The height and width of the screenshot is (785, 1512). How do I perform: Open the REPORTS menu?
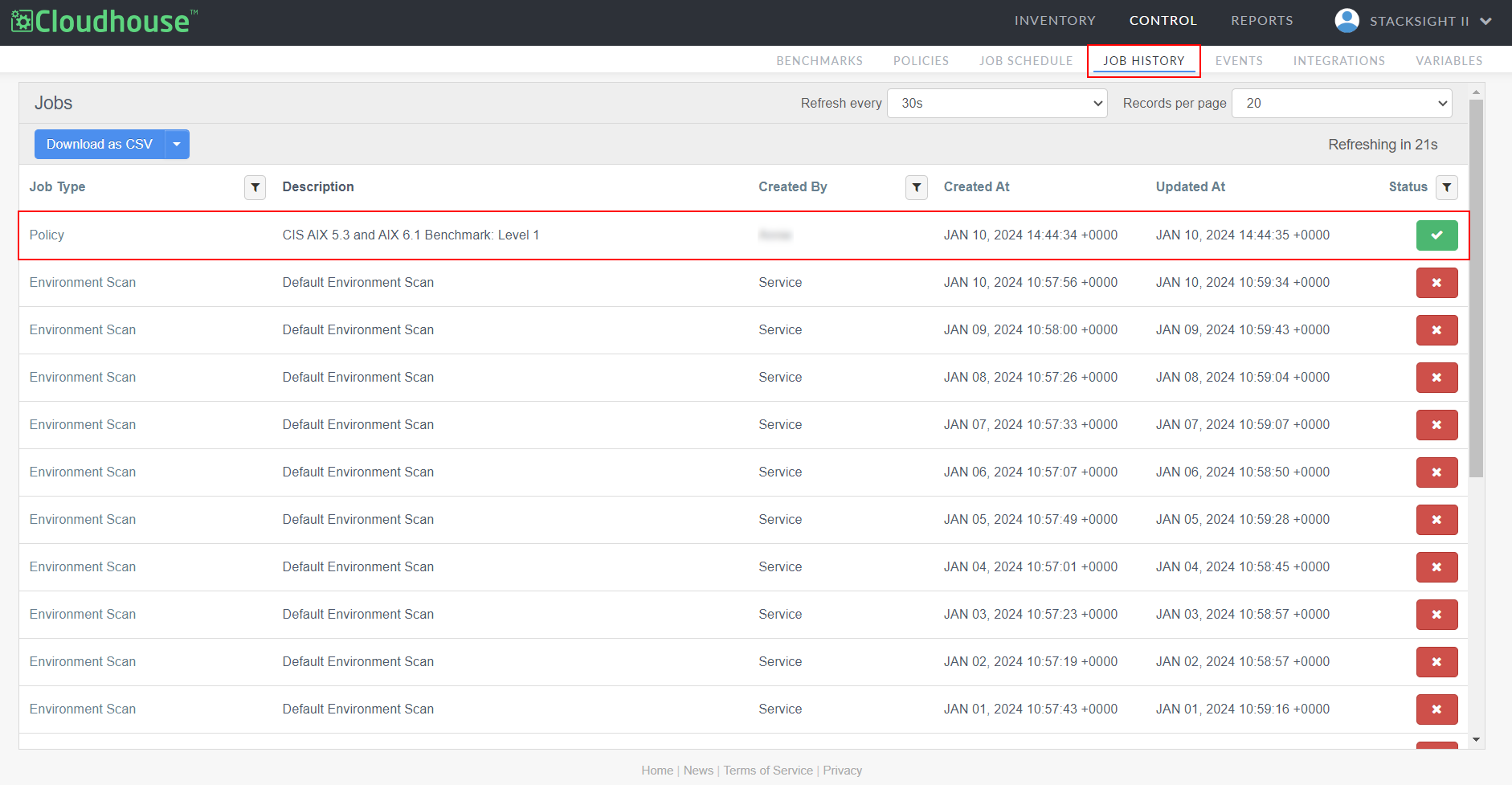1262,21
